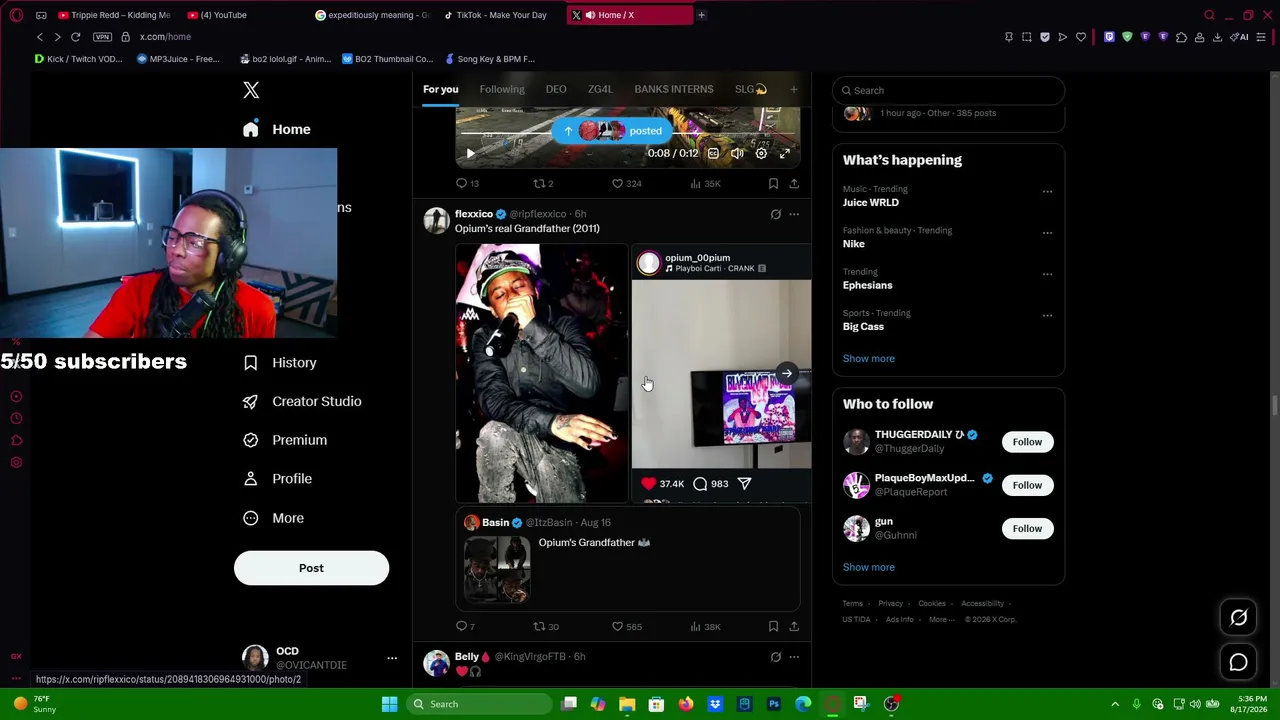Switch to the DEO list tab
Viewport: 1280px width, 720px height.
[x=556, y=89]
